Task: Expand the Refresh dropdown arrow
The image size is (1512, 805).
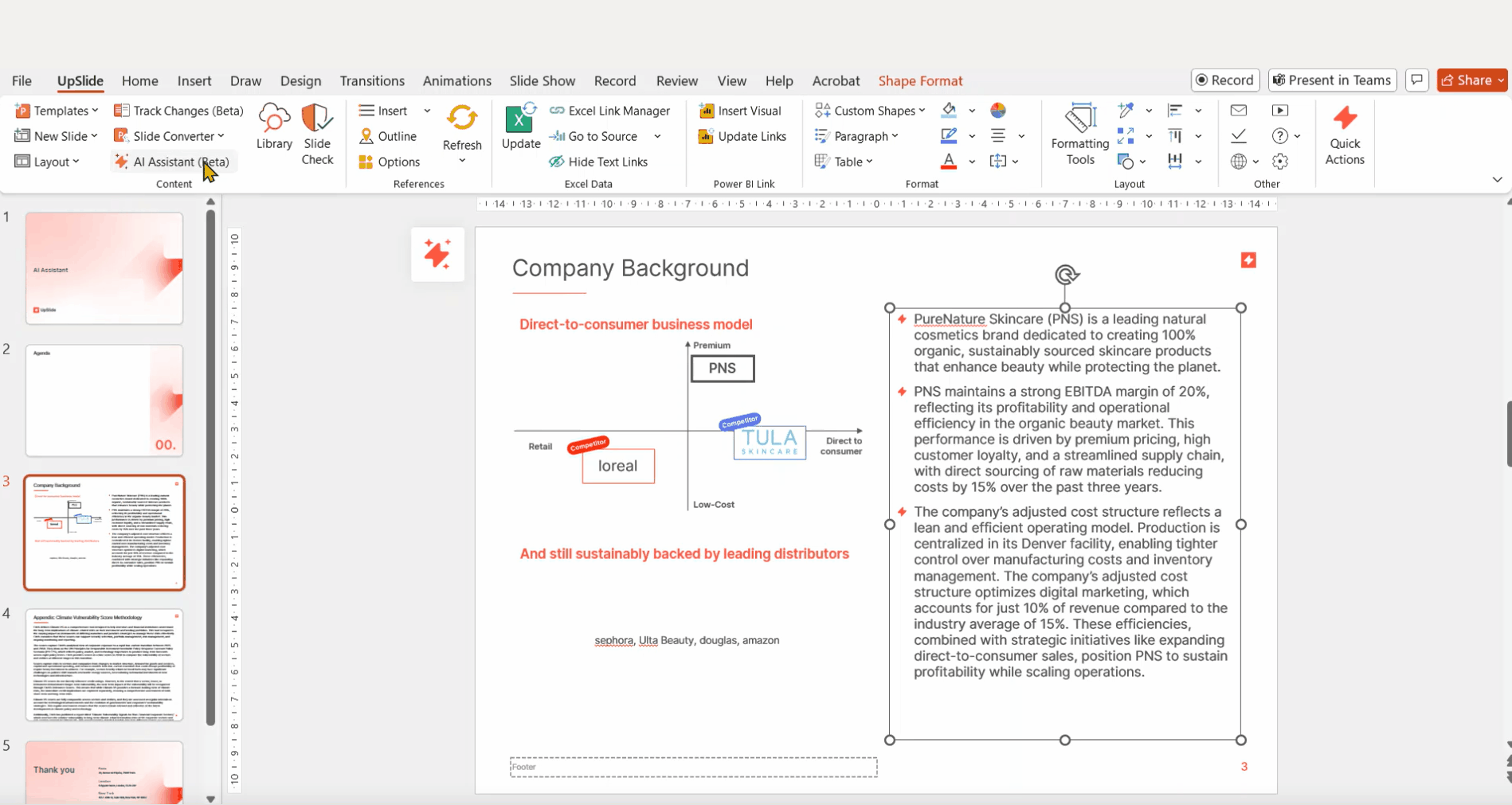Action: coord(462,162)
